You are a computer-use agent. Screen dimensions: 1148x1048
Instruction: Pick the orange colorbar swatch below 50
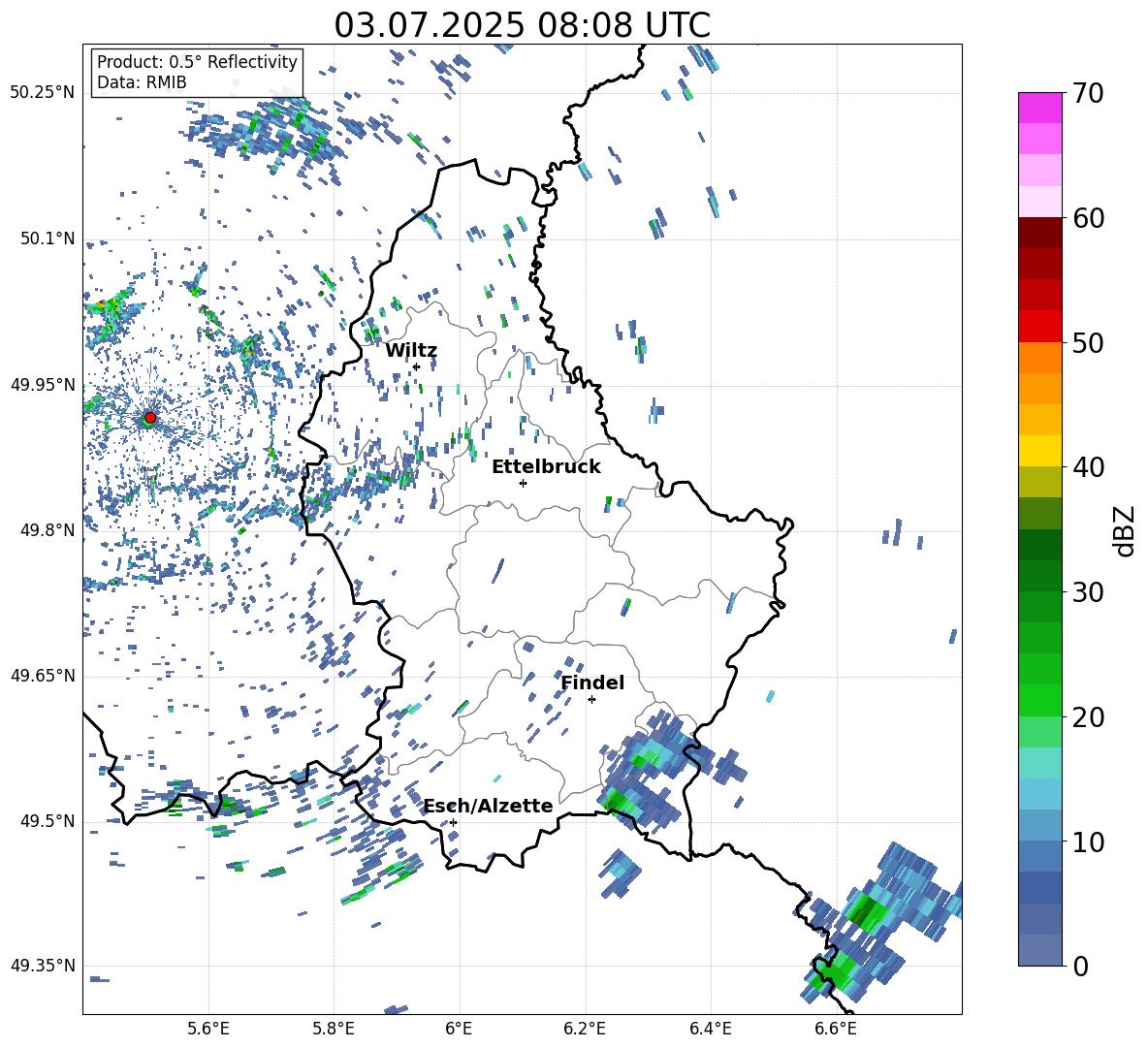(x=1039, y=358)
